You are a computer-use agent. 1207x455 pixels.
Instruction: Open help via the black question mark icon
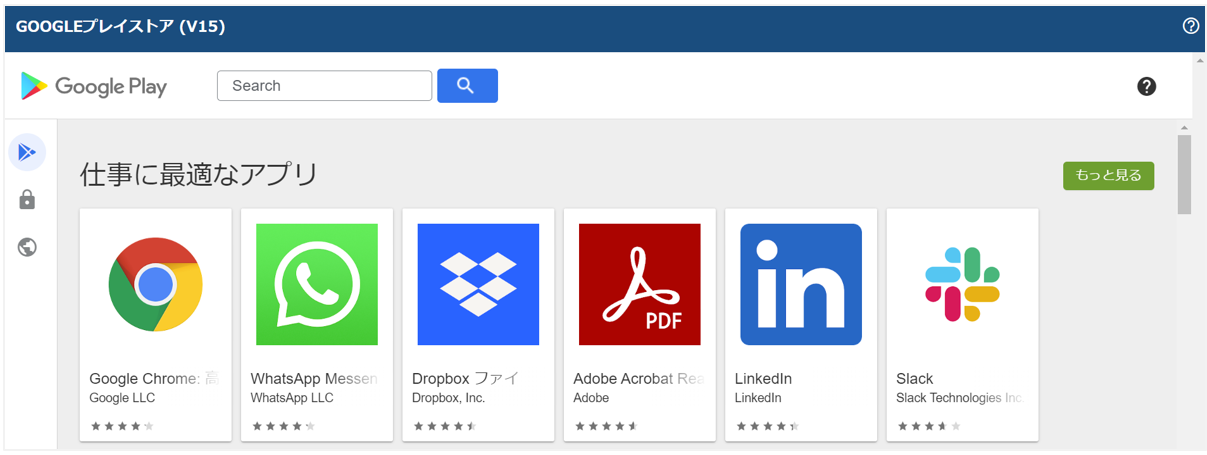(1147, 86)
